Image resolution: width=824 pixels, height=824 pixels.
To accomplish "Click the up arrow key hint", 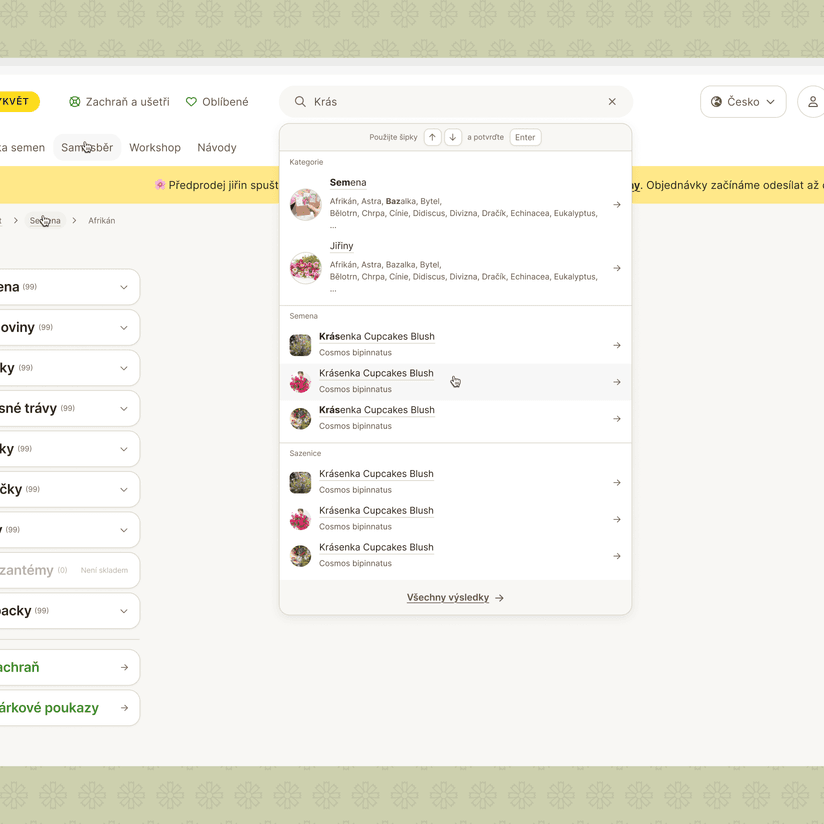I will pyautogui.click(x=432, y=137).
